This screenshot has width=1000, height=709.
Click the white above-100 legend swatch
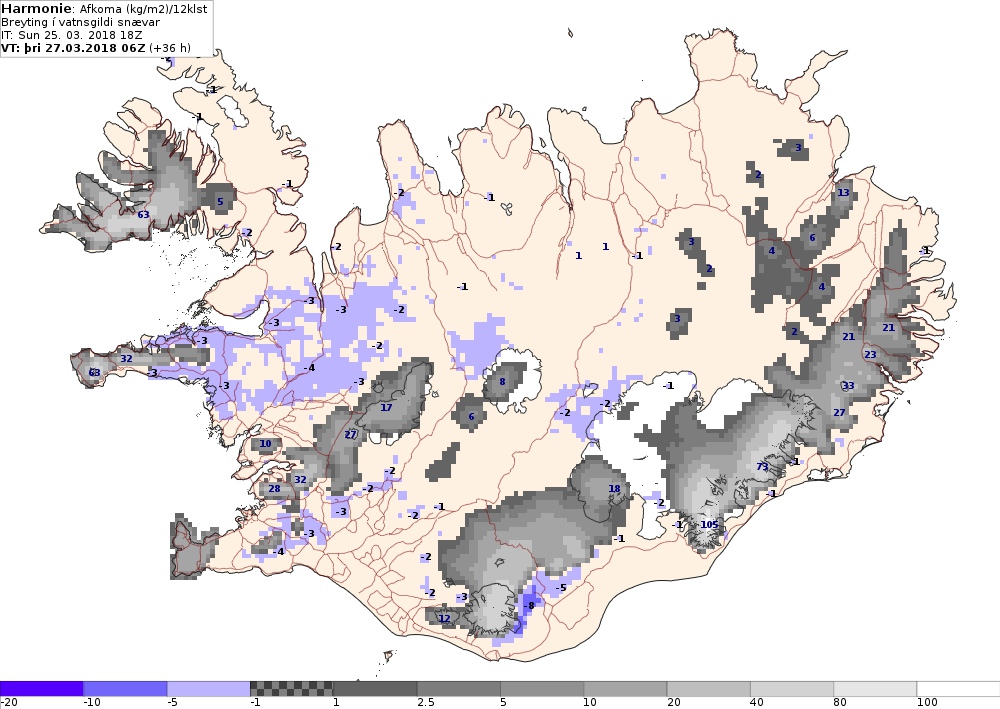pyautogui.click(x=959, y=689)
